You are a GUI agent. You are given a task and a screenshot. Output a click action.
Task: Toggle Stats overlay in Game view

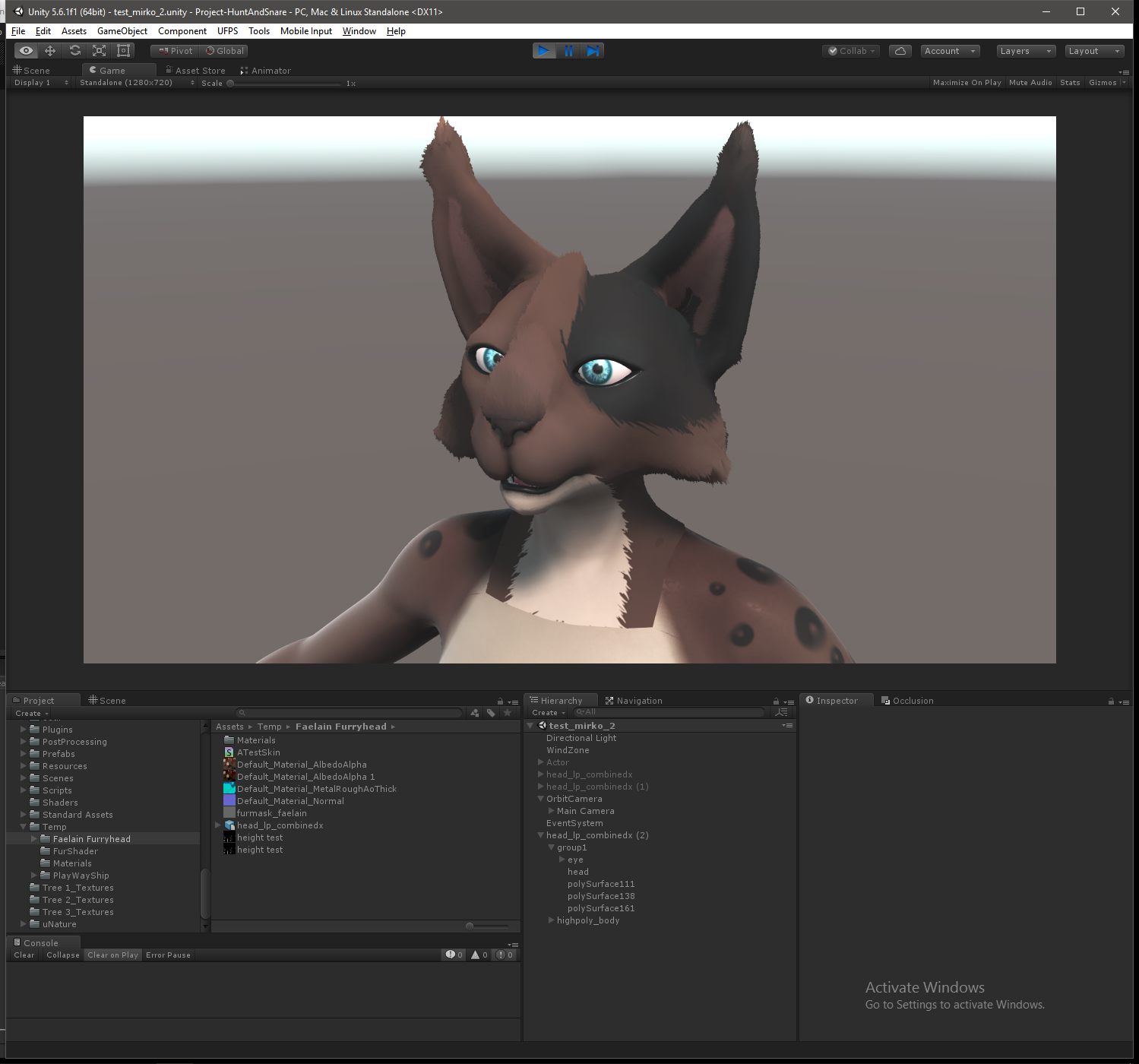(x=1070, y=83)
